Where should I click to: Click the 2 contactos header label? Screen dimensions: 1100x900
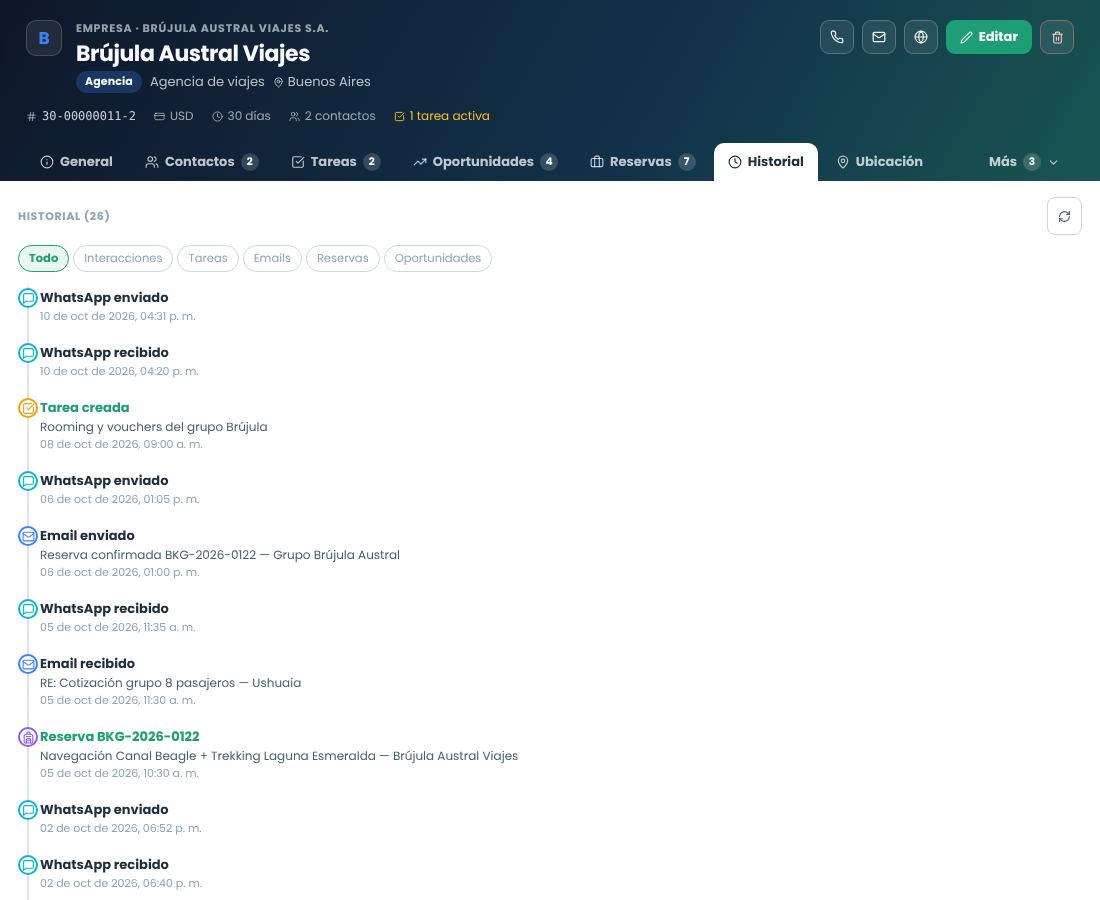click(333, 116)
